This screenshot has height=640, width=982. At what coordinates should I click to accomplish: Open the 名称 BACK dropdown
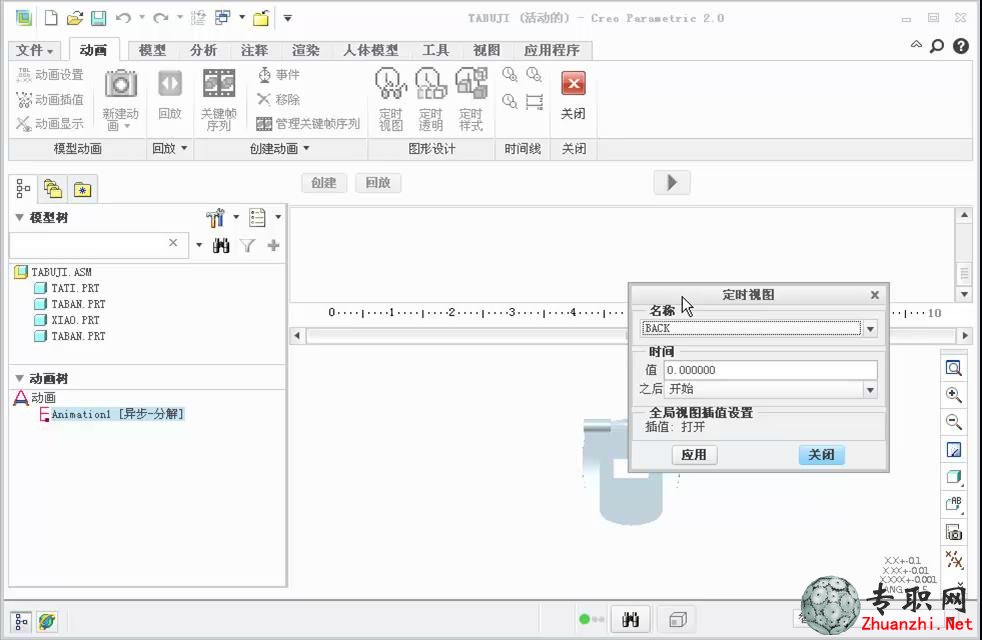click(871, 329)
